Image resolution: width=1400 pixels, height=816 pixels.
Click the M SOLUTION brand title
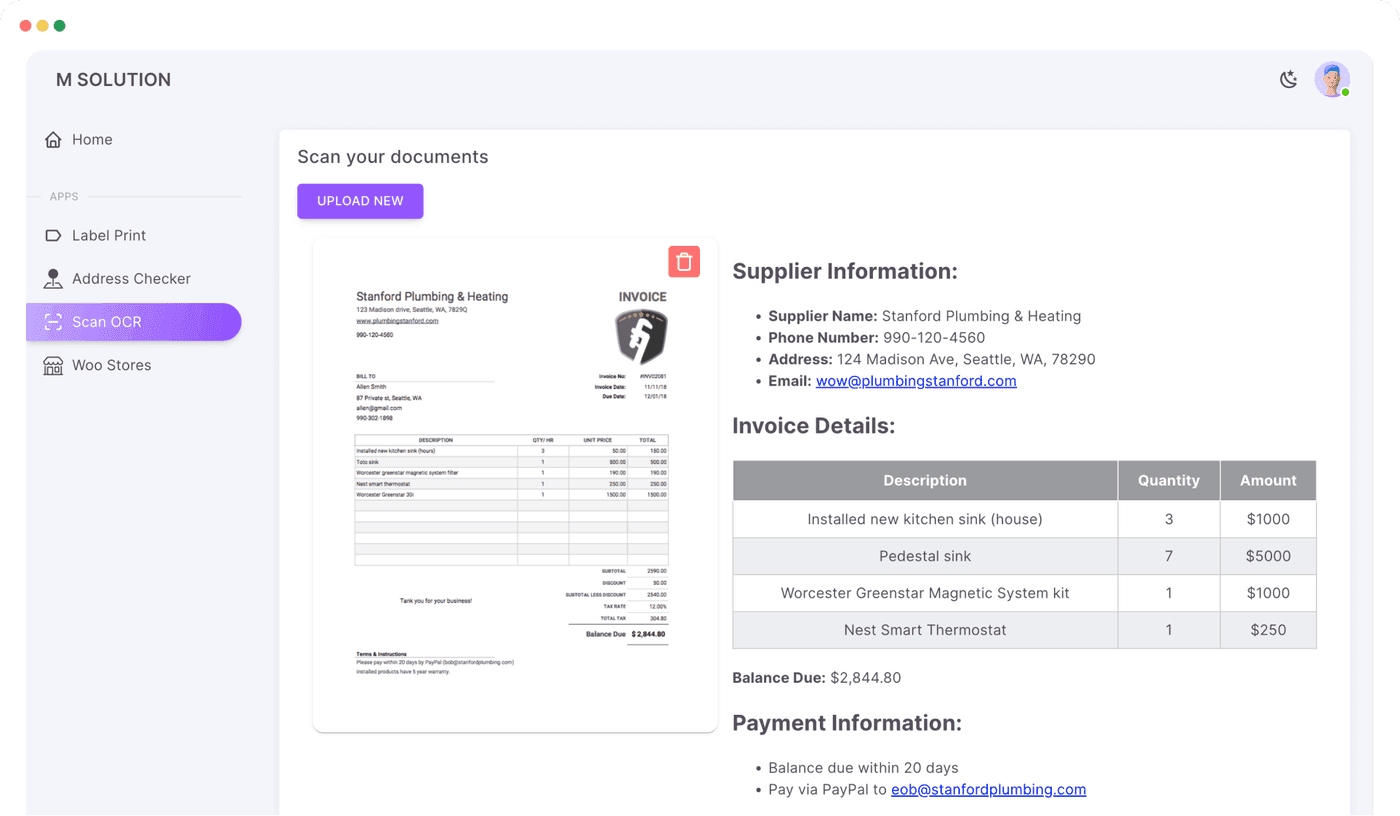point(113,80)
